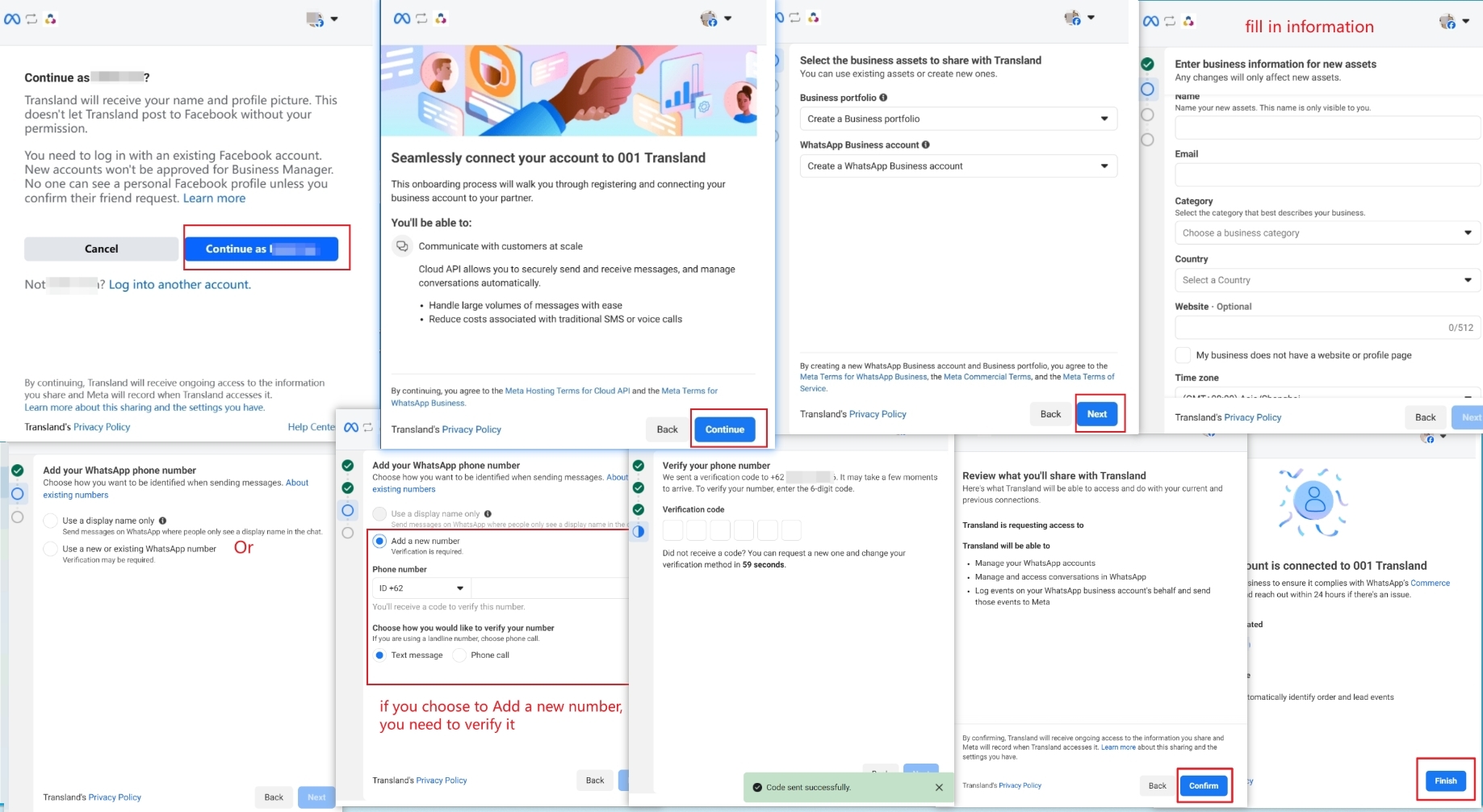Dismiss 'Code sent successfully' toast with X

click(x=939, y=788)
